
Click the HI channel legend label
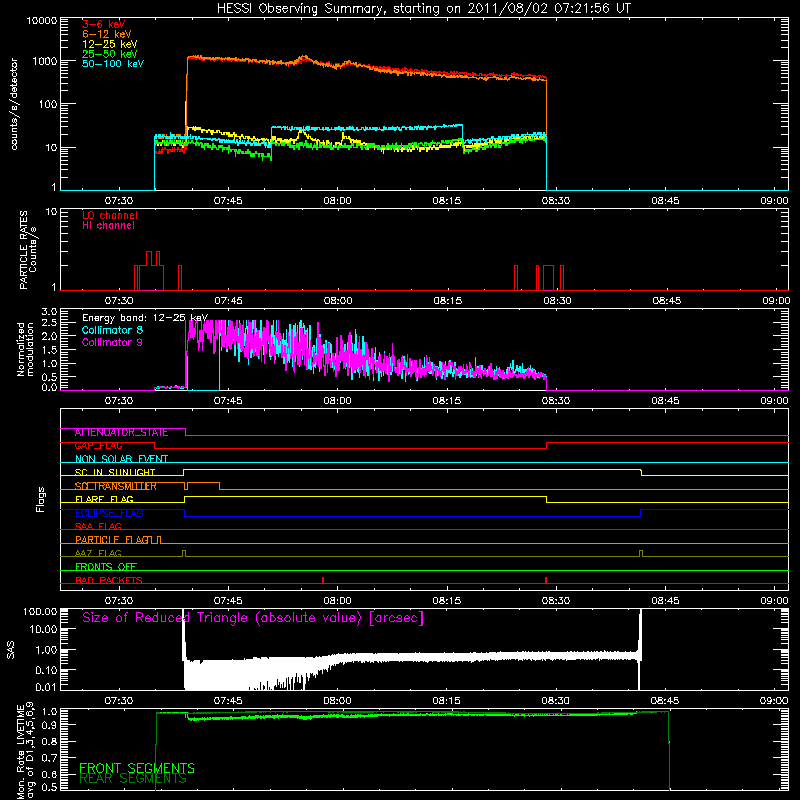[x=108, y=226]
